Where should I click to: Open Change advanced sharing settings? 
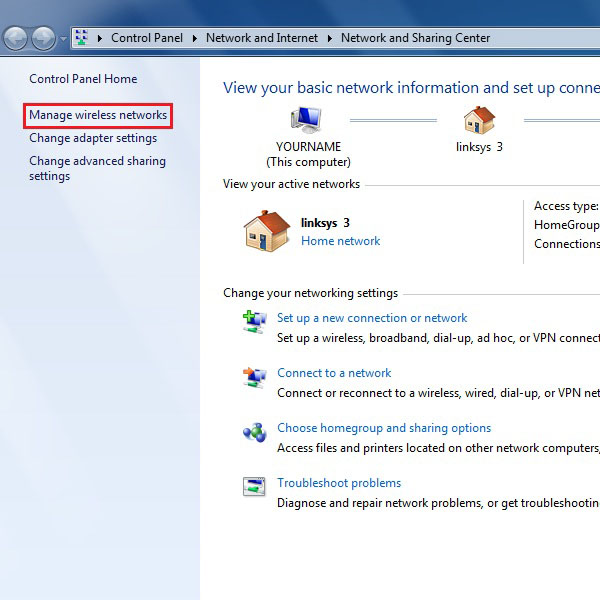click(98, 168)
